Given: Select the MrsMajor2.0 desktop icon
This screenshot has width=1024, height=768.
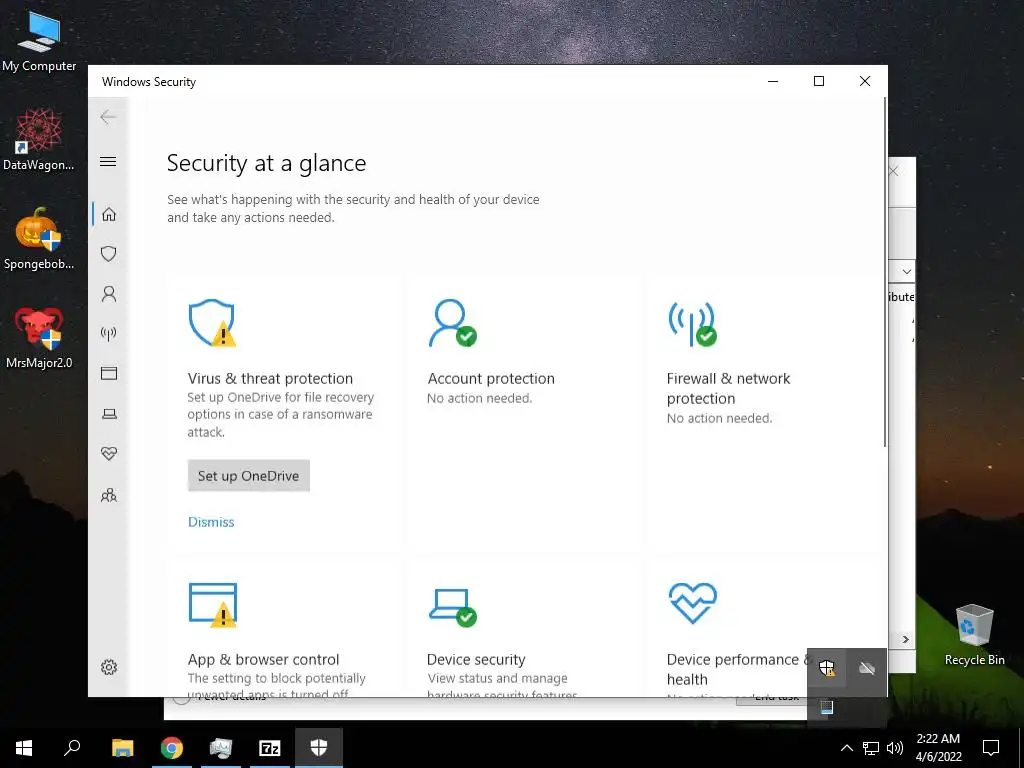Looking at the screenshot, I should point(39,338).
